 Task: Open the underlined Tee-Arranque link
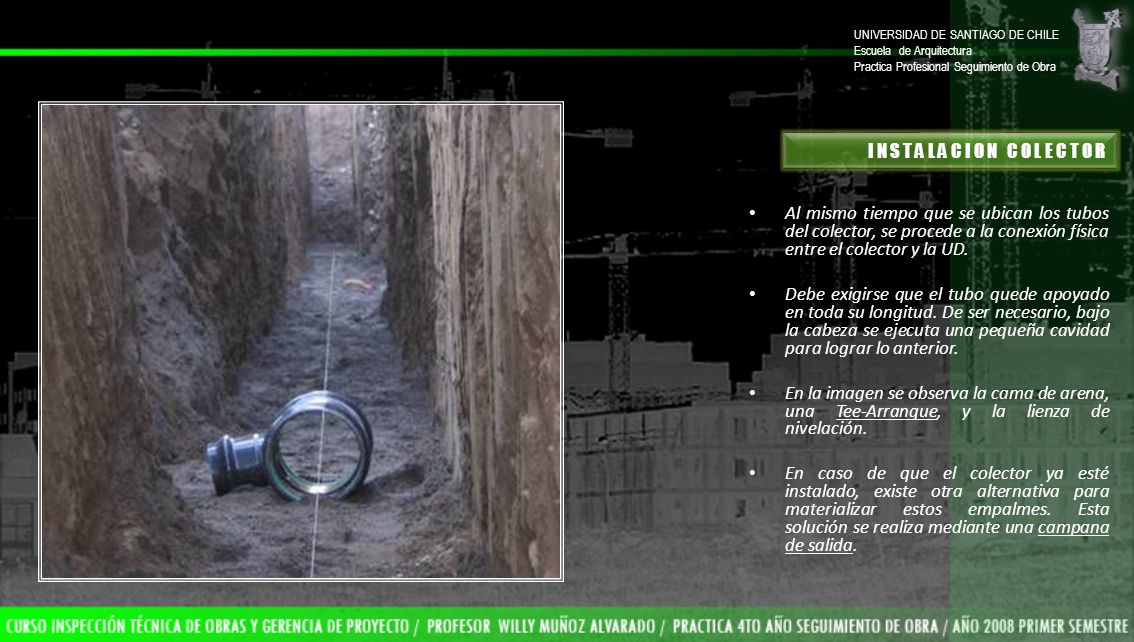(887, 411)
